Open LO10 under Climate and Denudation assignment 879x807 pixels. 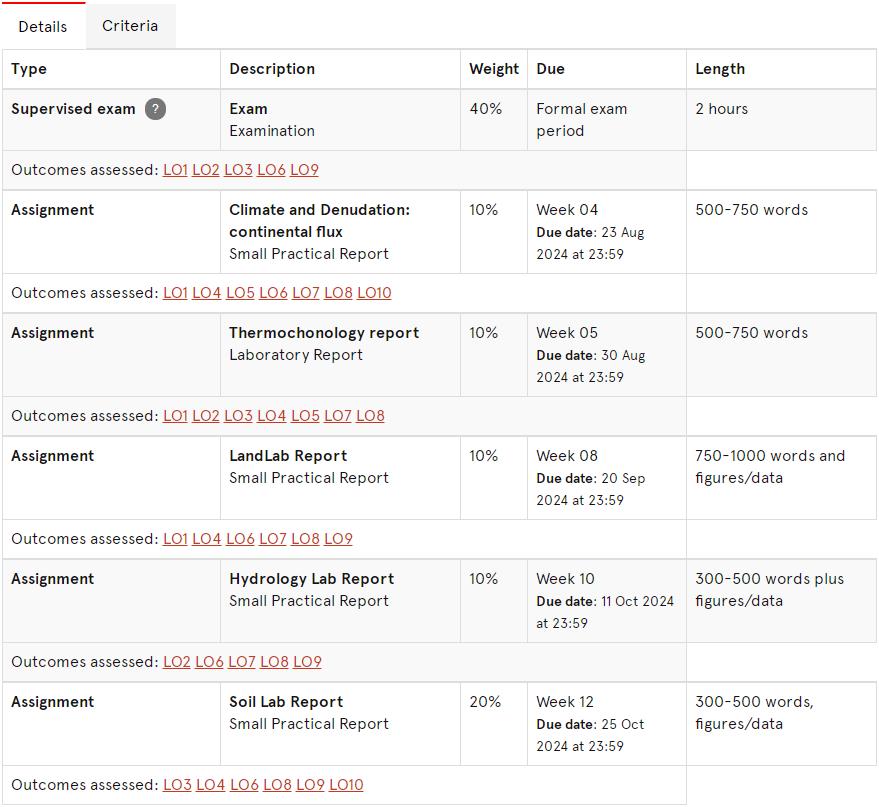374,293
